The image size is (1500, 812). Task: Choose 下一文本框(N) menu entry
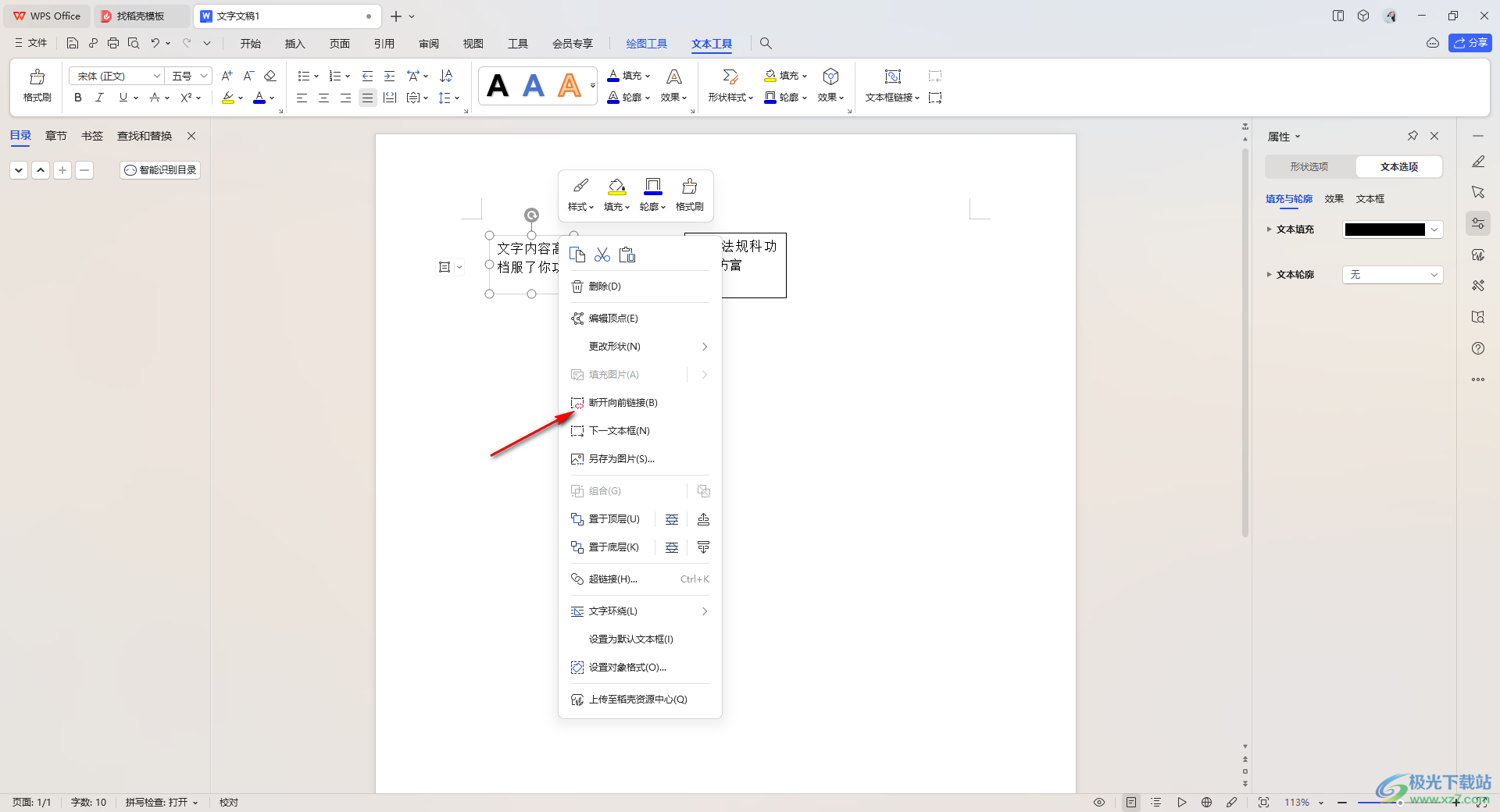[x=640, y=431]
